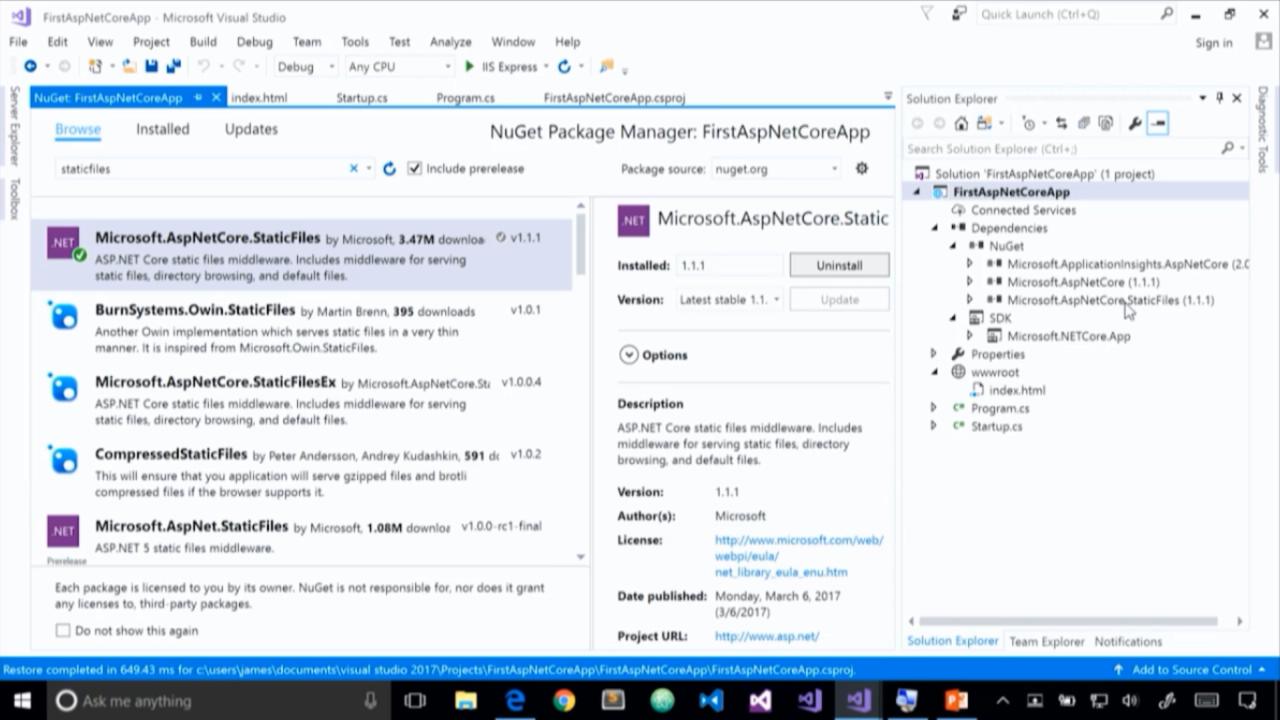Click the Preview Selected Items icon
The width and height of the screenshot is (1280, 720).
(x=1158, y=123)
